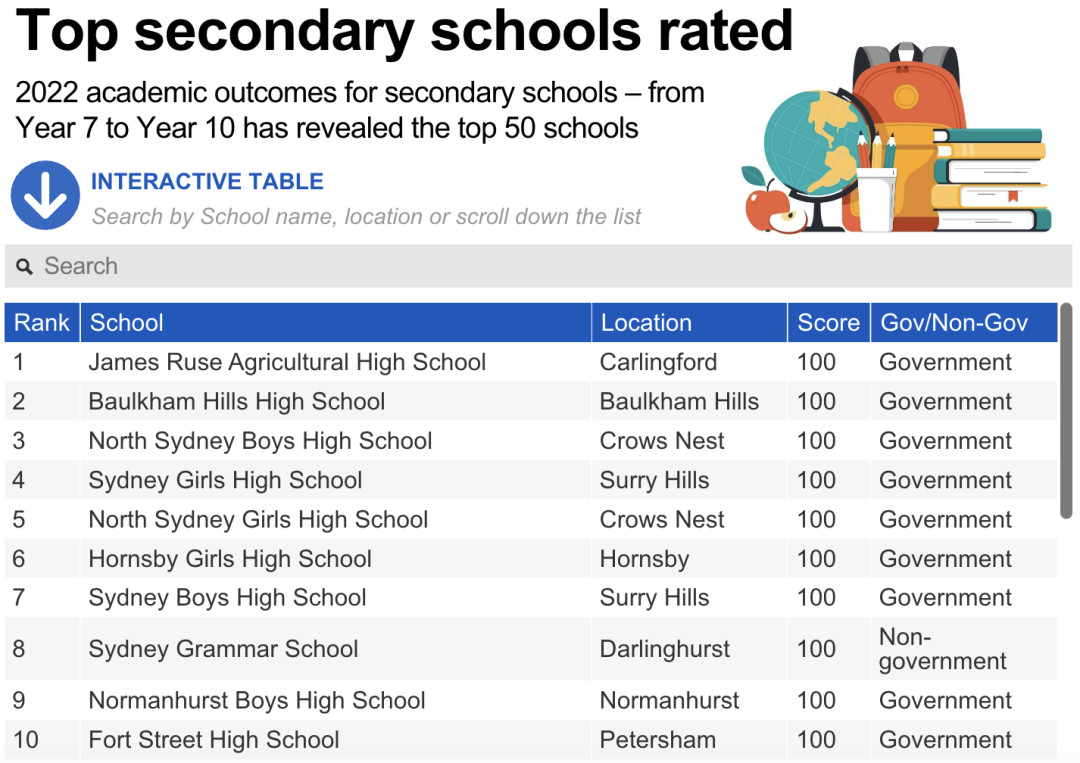
Task: Select the Sydney Grammar School row
Action: pos(531,649)
